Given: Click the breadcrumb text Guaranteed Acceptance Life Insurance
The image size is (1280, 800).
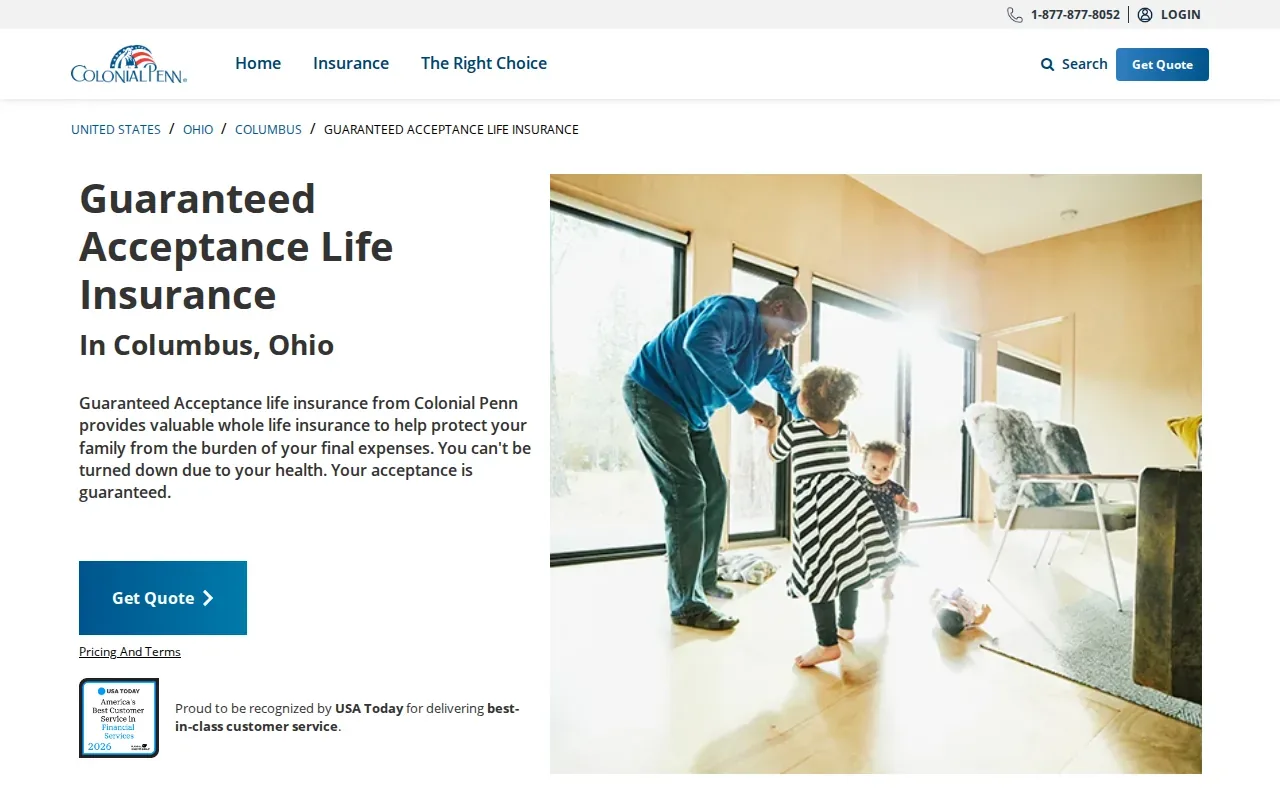Looking at the screenshot, I should (x=451, y=130).
